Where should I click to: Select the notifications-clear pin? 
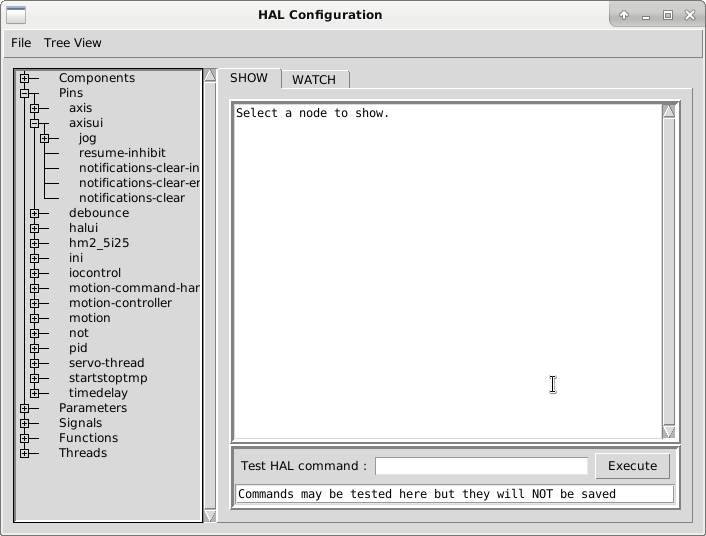click(131, 198)
